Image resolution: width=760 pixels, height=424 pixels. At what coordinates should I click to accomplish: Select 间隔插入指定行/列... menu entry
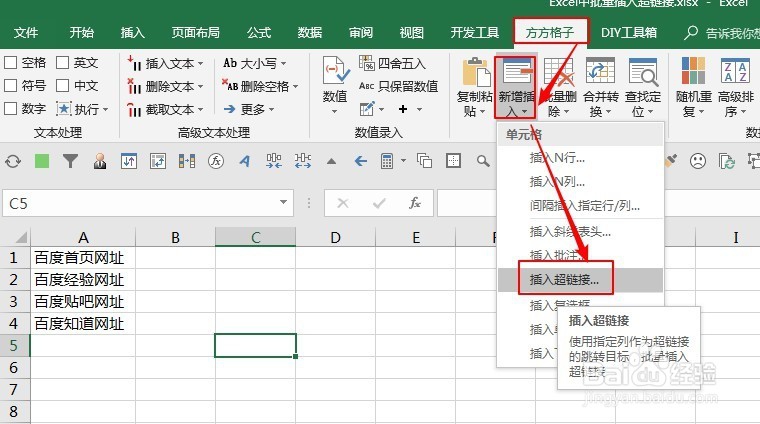pos(580,206)
